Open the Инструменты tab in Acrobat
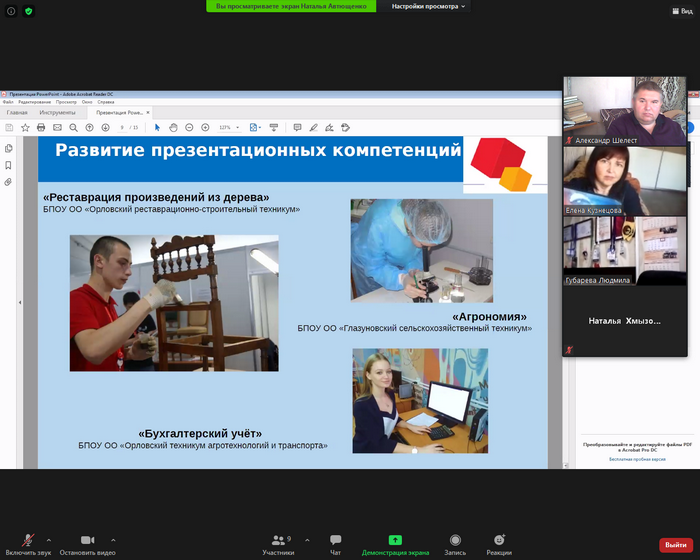Viewport: 700px width, 560px height. (57, 113)
